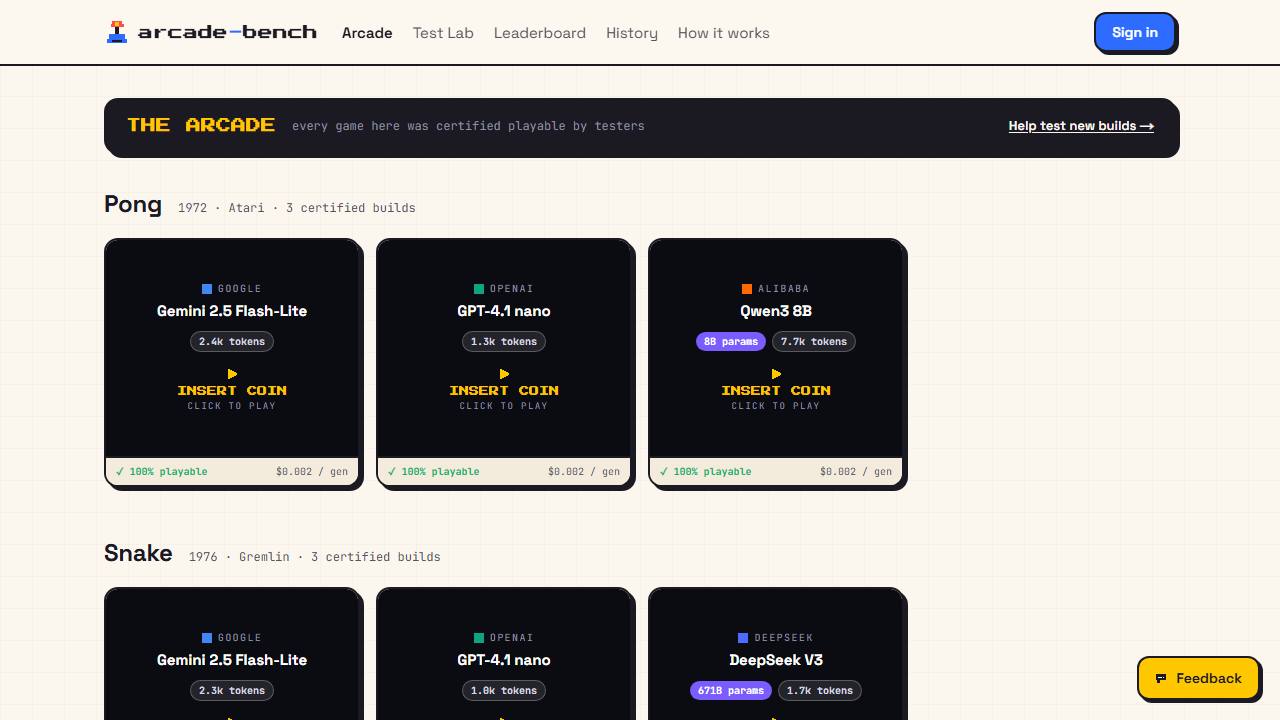Go to the Test Lab tab

coord(443,33)
